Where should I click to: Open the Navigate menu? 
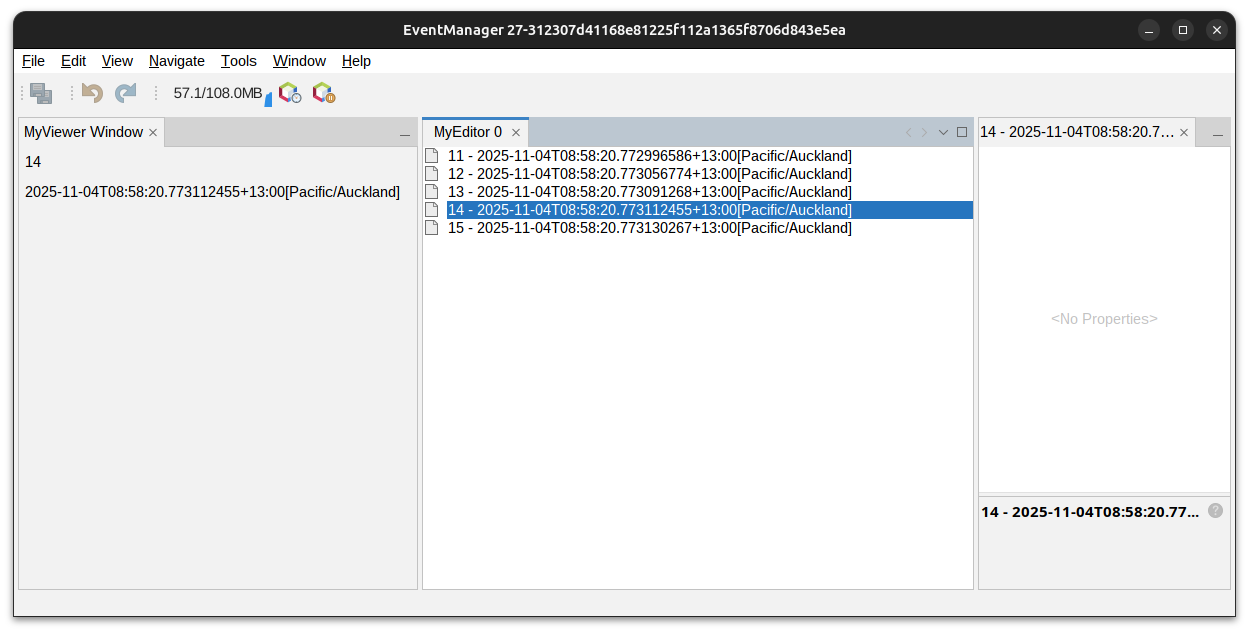(176, 61)
